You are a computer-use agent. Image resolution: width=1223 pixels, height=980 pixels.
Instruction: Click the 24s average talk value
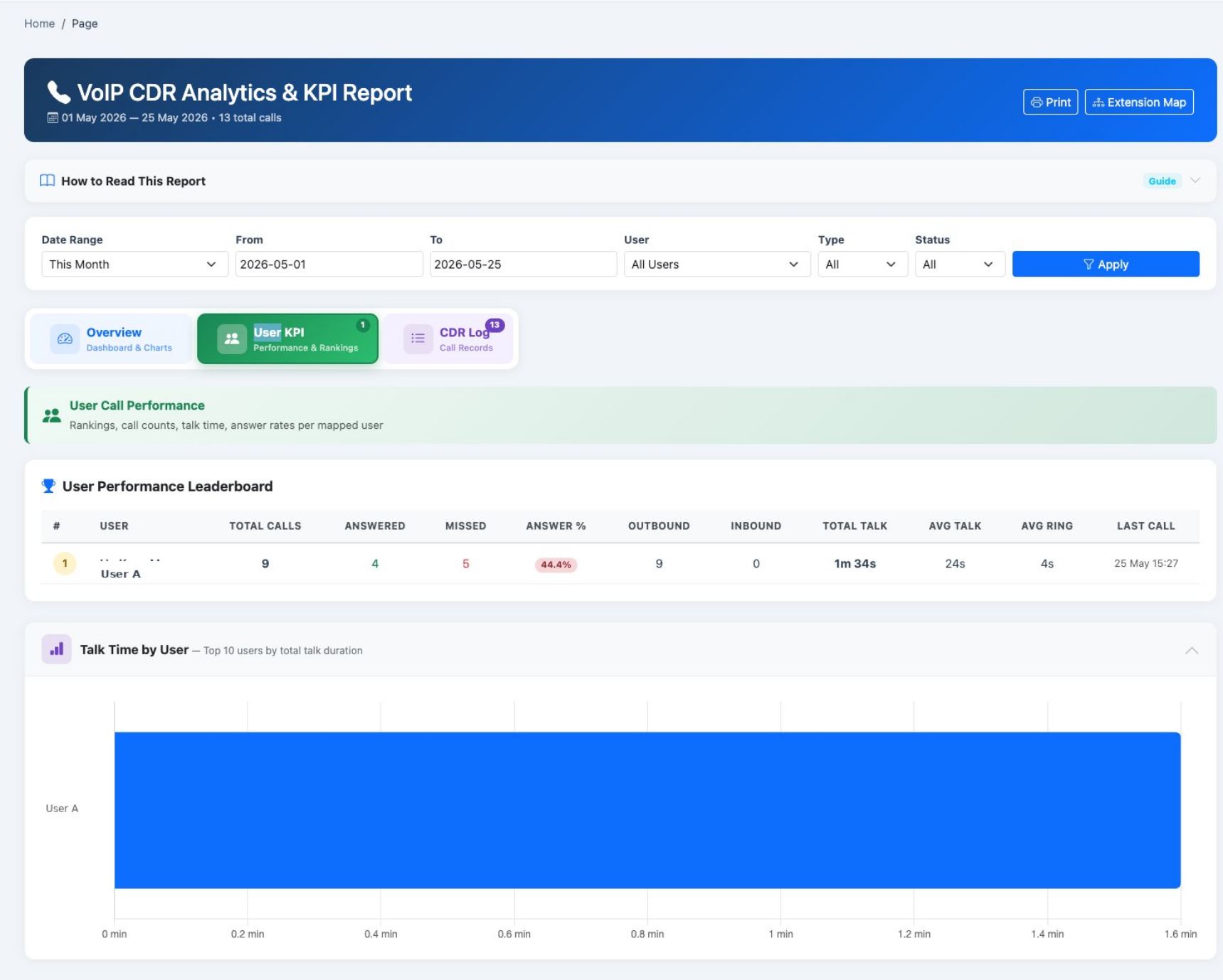point(955,564)
